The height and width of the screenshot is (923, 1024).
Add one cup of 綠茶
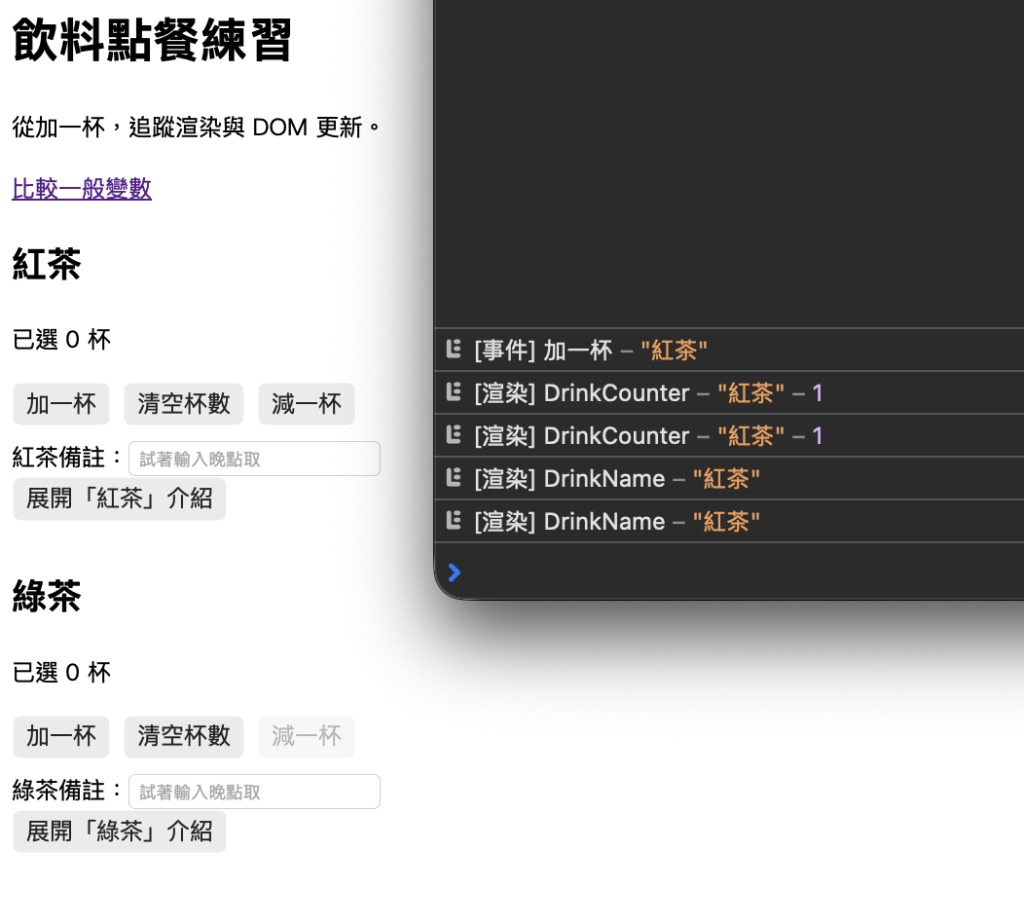point(61,737)
